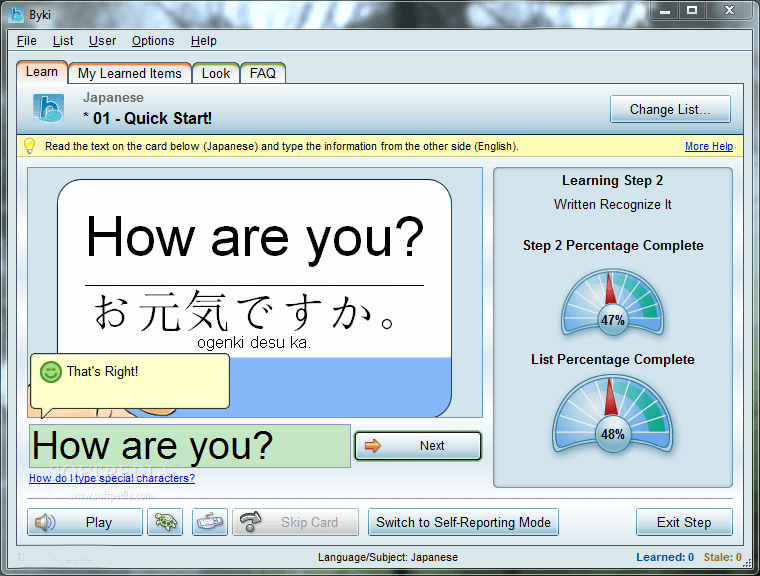Screen dimensions: 760x576
Task: Open the FAQ tab
Action: point(263,73)
